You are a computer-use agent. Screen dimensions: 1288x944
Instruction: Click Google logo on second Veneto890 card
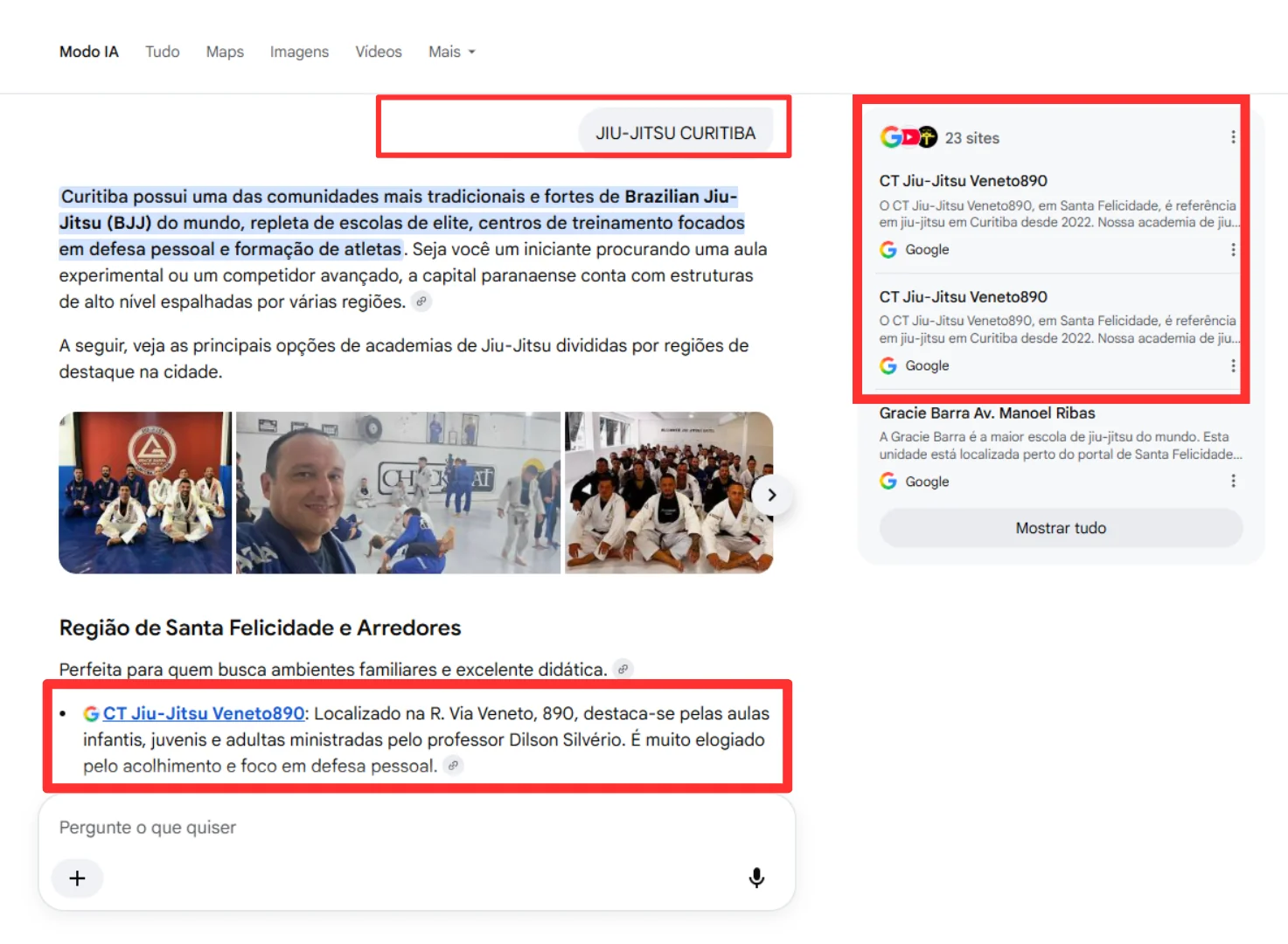tap(888, 365)
